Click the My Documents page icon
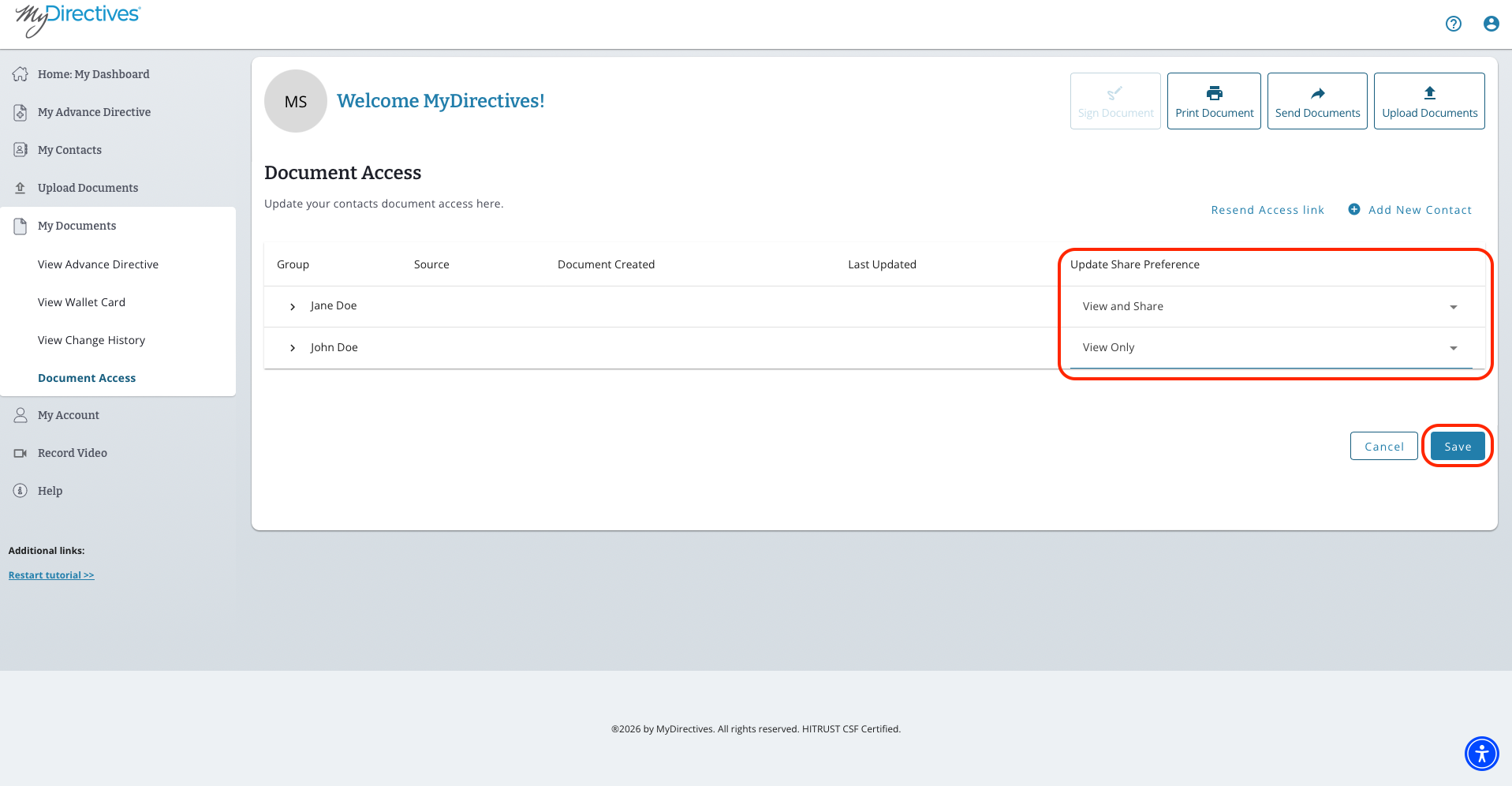The height and width of the screenshot is (786, 1512). click(21, 226)
